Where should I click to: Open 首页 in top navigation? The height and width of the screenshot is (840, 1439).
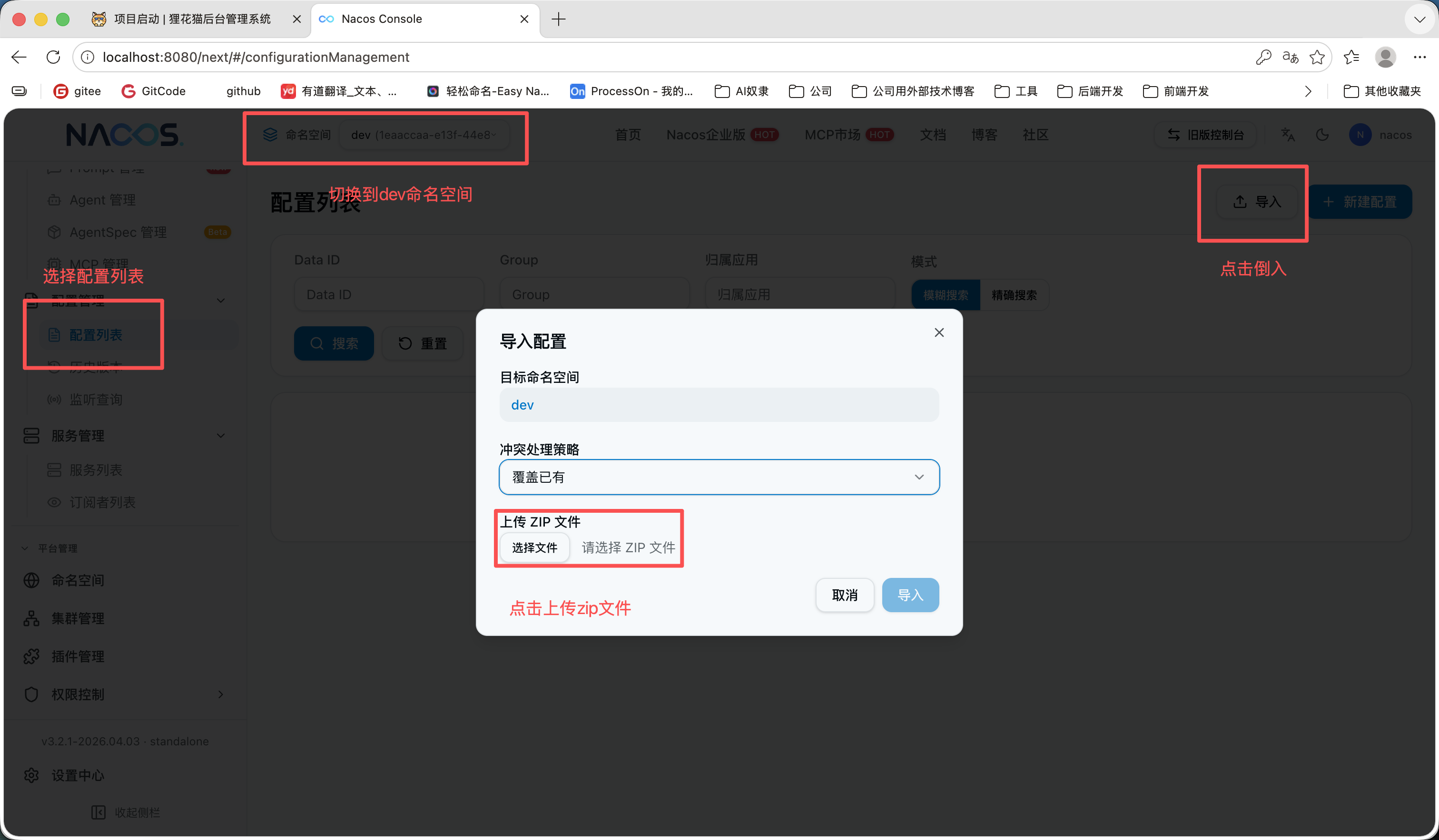pos(628,135)
